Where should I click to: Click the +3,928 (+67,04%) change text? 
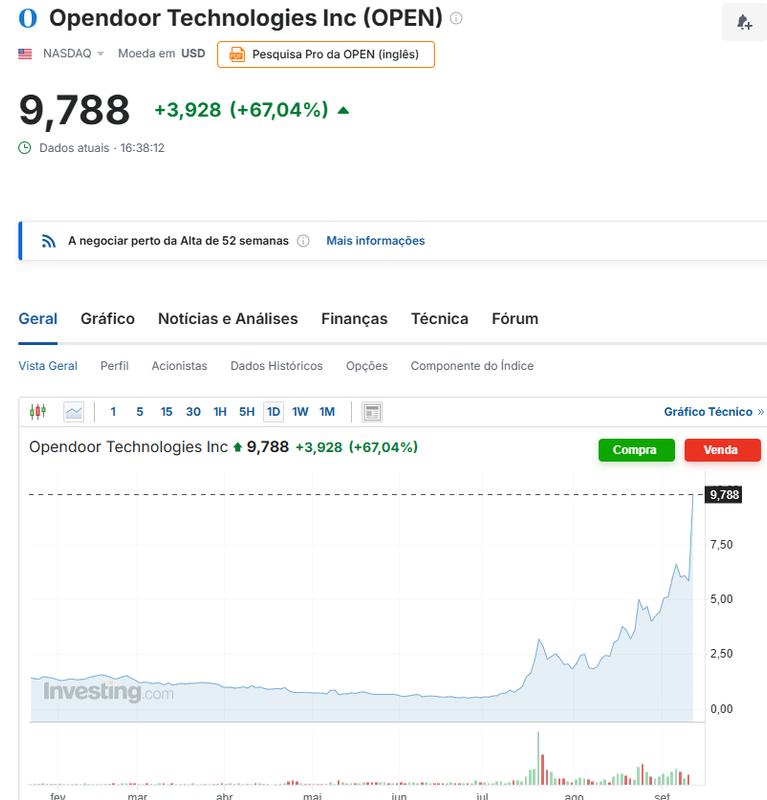coord(241,110)
